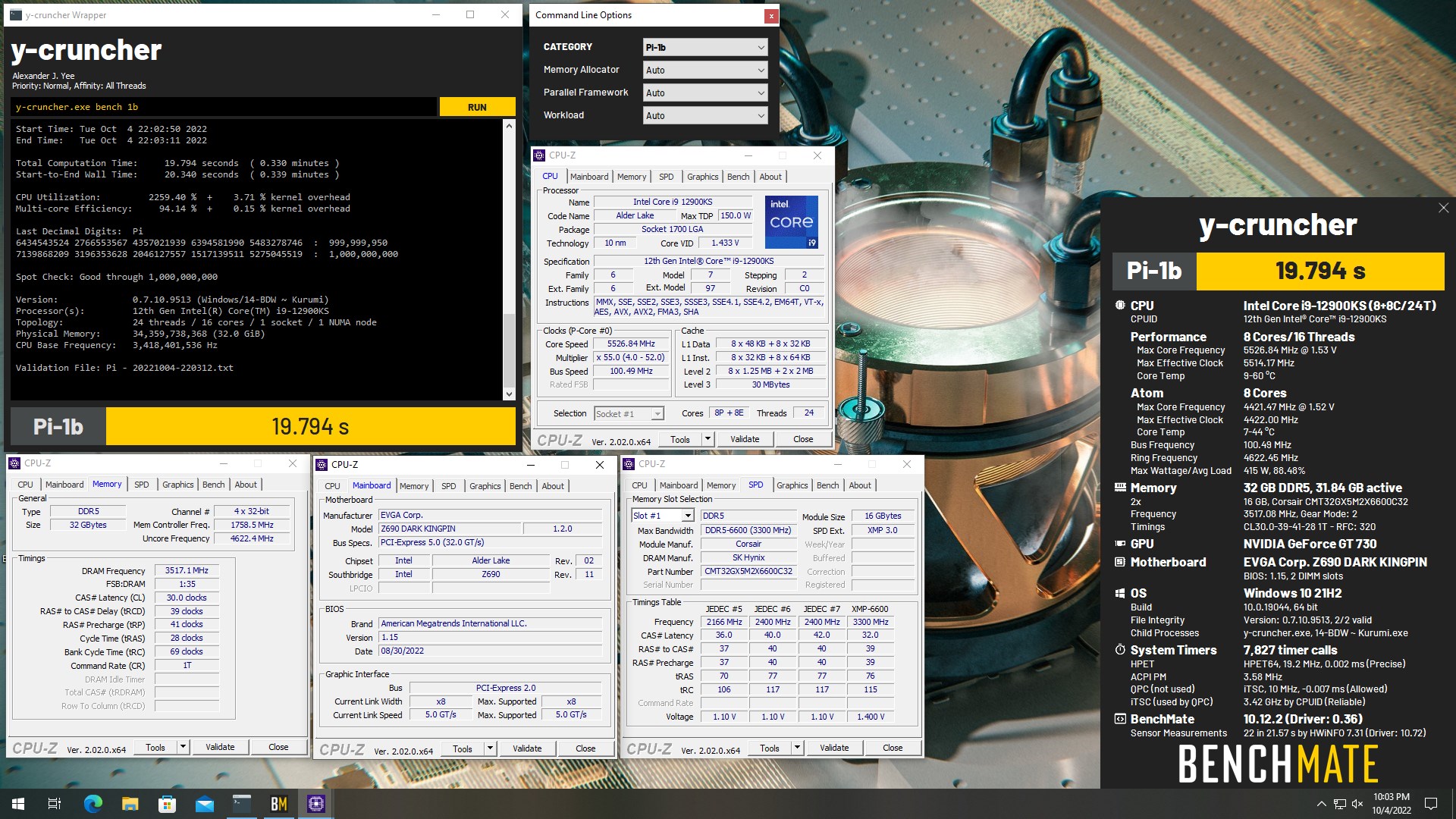Open Microsoft Store taskbar icon
The image size is (1456, 819).
coord(167,804)
